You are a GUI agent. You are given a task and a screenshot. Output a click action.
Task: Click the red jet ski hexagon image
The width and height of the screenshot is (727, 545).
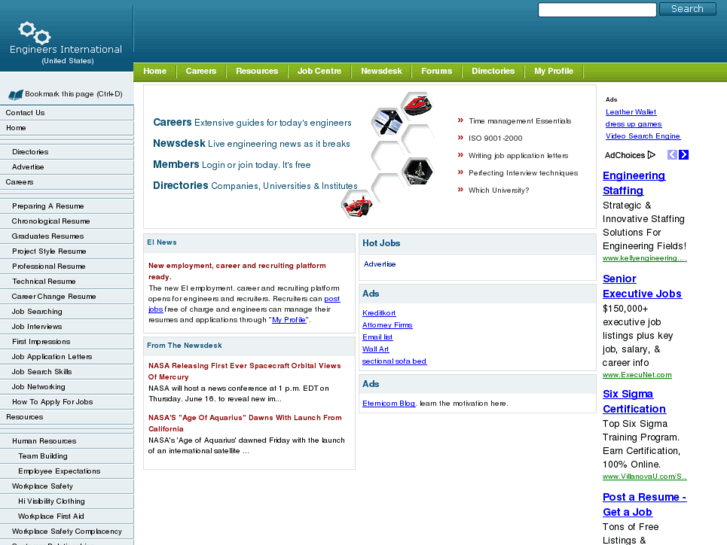[x=417, y=105]
